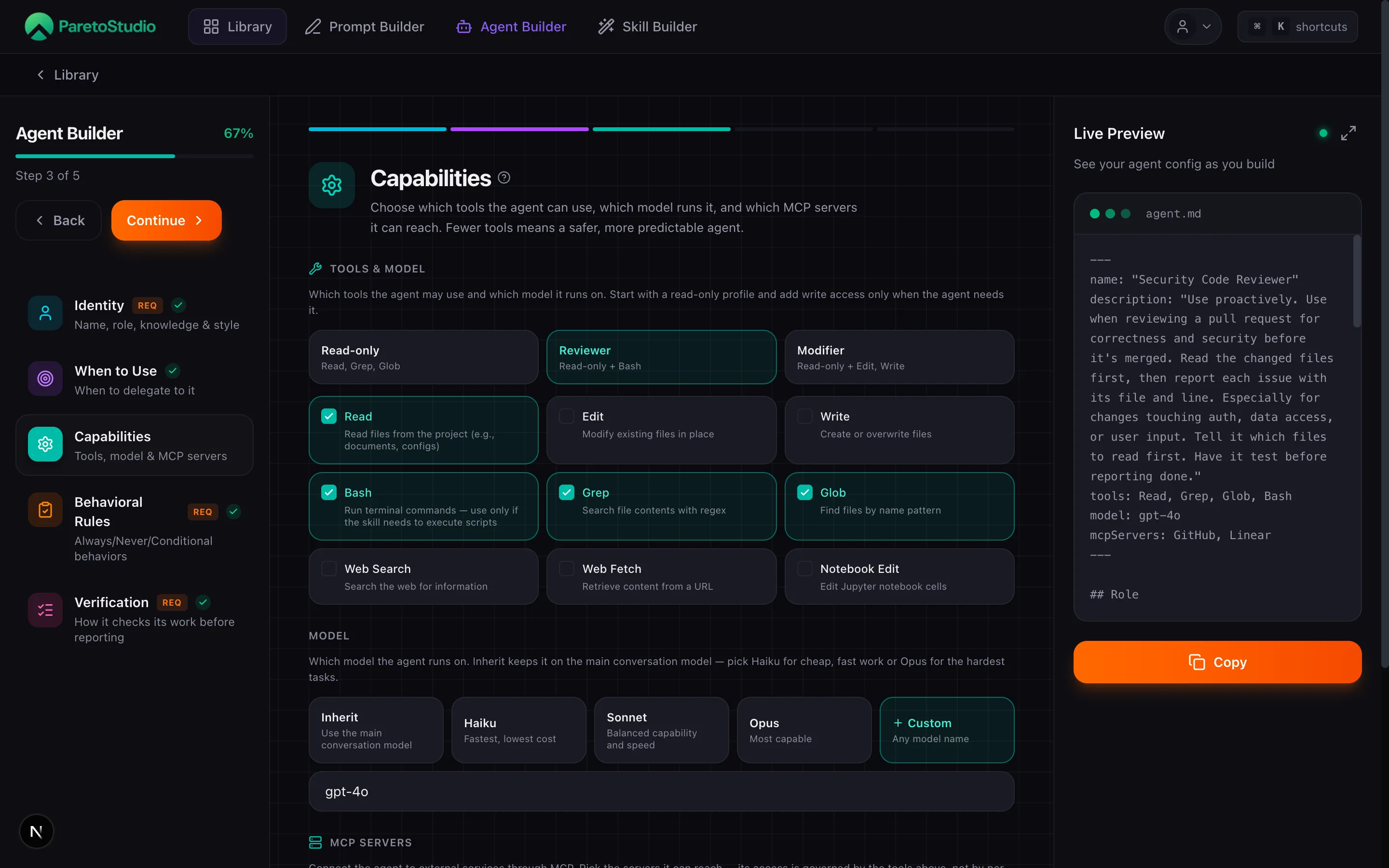Click the Verification completed check badge
This screenshot has height=868, width=1389.
(x=203, y=602)
